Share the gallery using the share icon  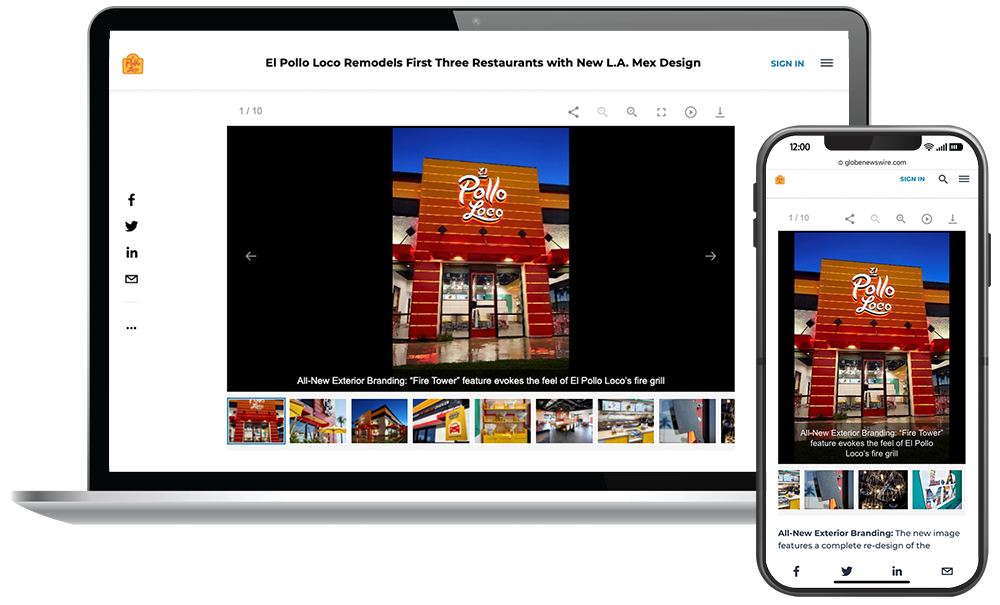(573, 112)
